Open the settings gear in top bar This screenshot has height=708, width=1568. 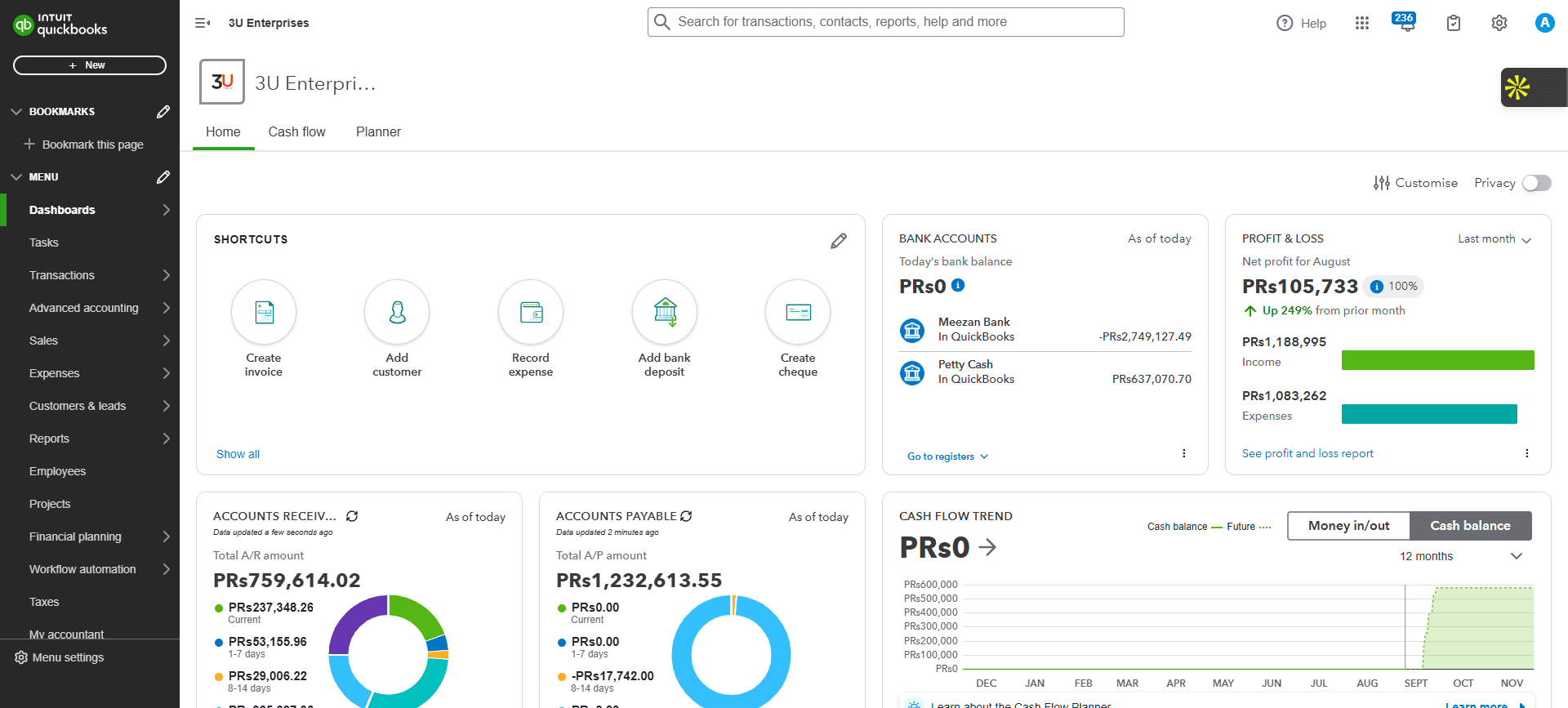click(1499, 23)
